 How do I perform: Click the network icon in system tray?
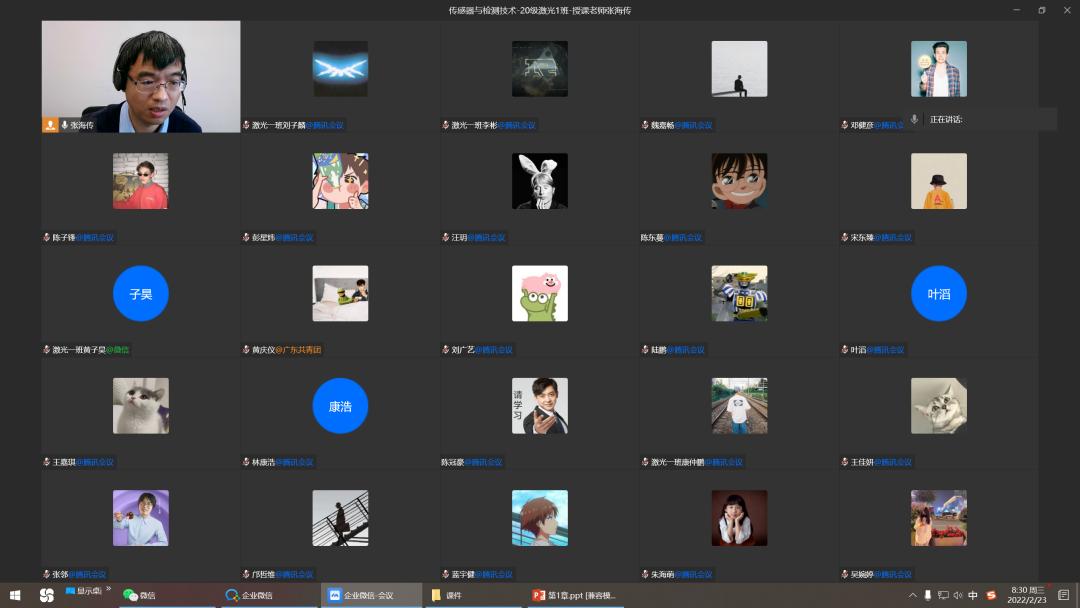[943, 595]
